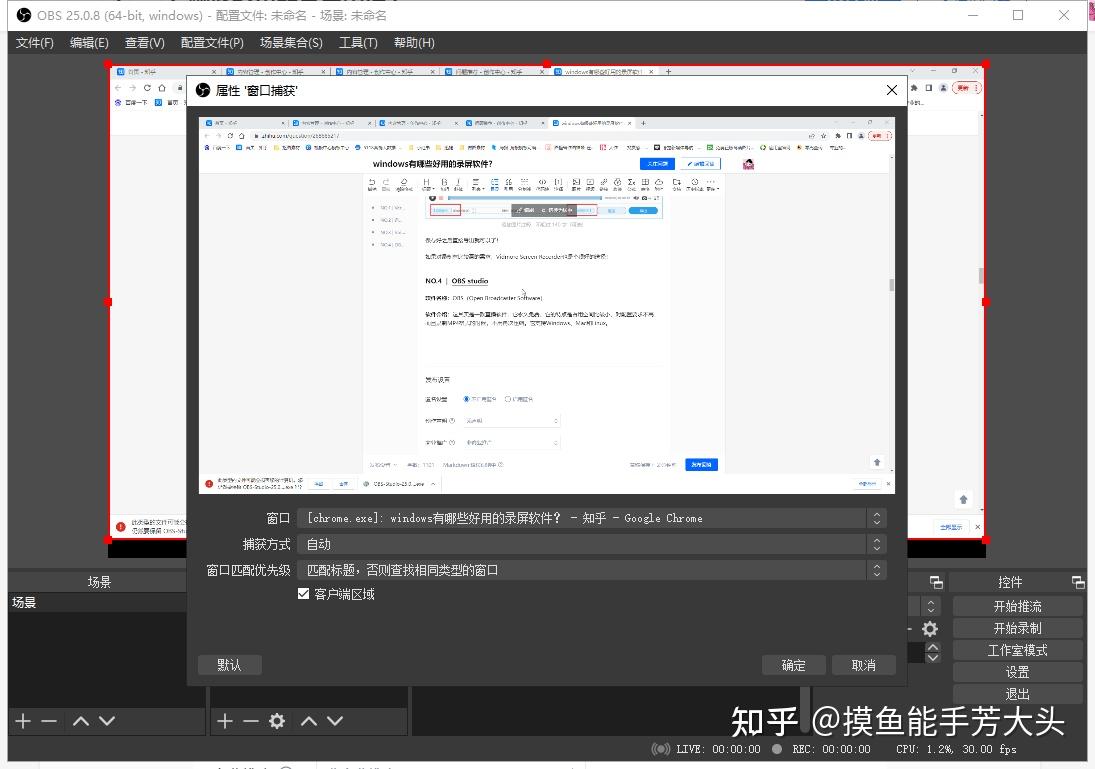The height and width of the screenshot is (769, 1095).
Task: Move the source down with the arrow
Action: pos(335,721)
